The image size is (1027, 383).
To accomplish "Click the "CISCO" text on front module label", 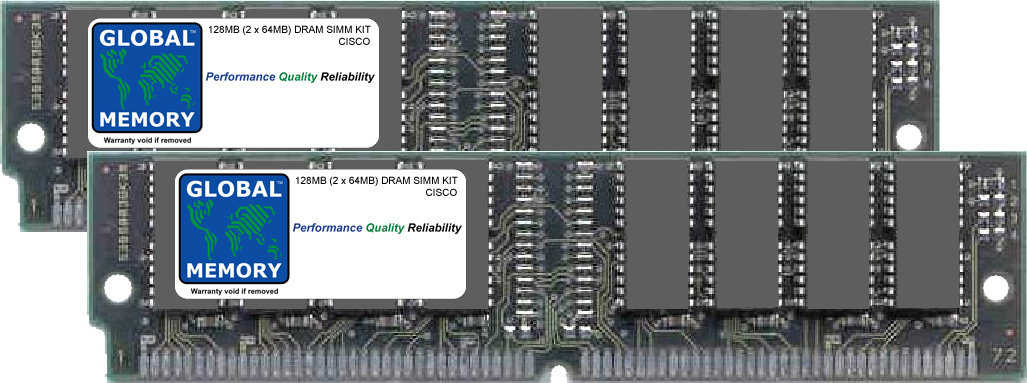I will point(441,192).
